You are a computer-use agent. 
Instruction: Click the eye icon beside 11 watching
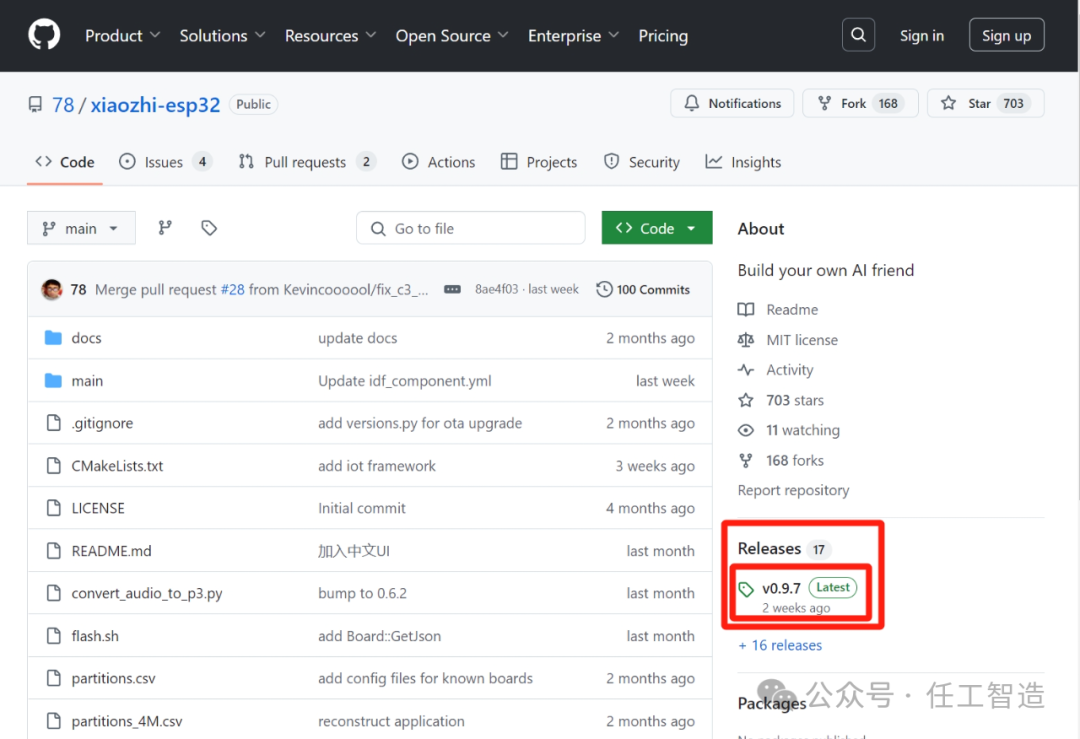pos(746,430)
